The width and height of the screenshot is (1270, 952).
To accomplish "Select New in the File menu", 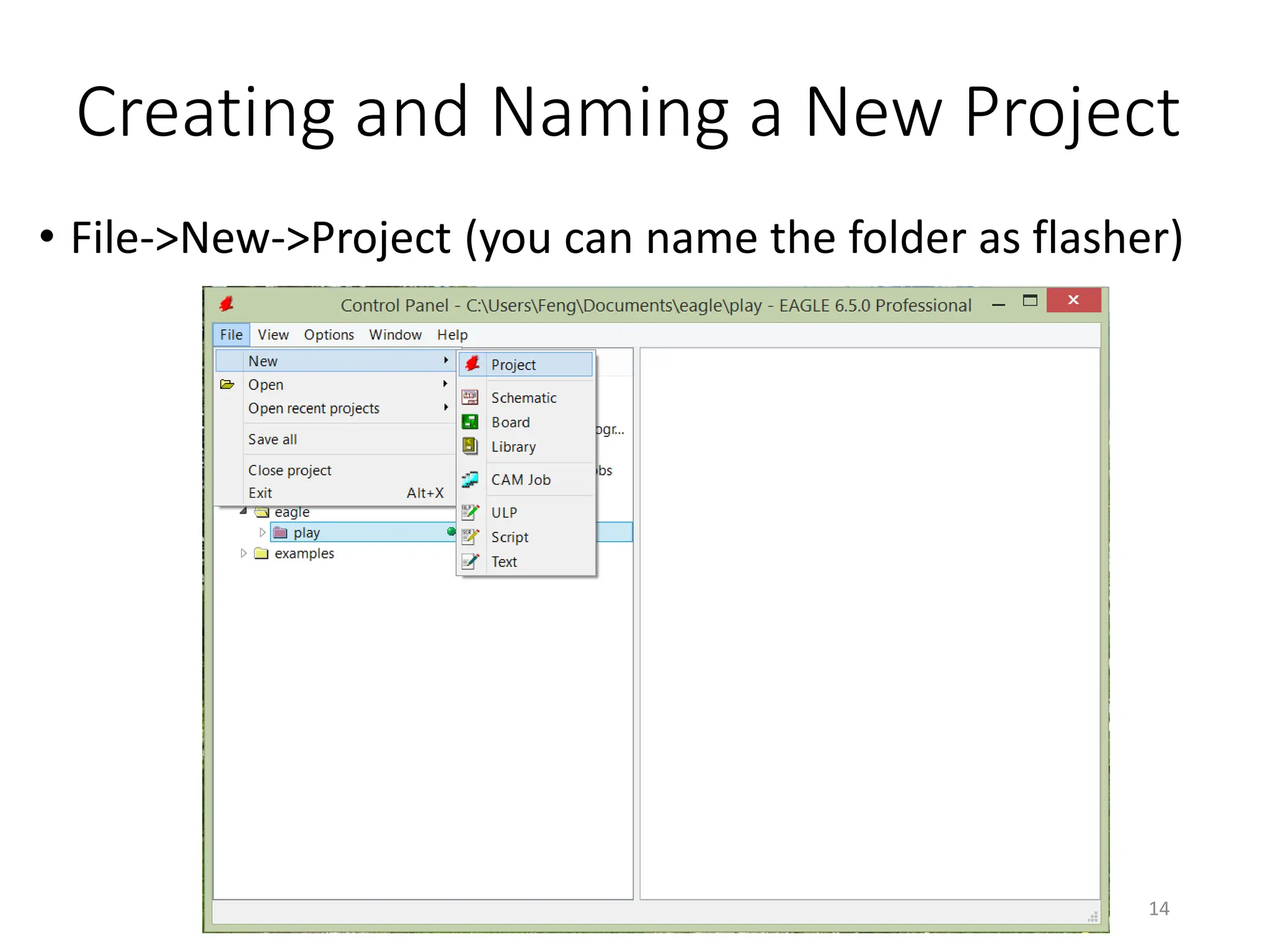I will tap(335, 361).
